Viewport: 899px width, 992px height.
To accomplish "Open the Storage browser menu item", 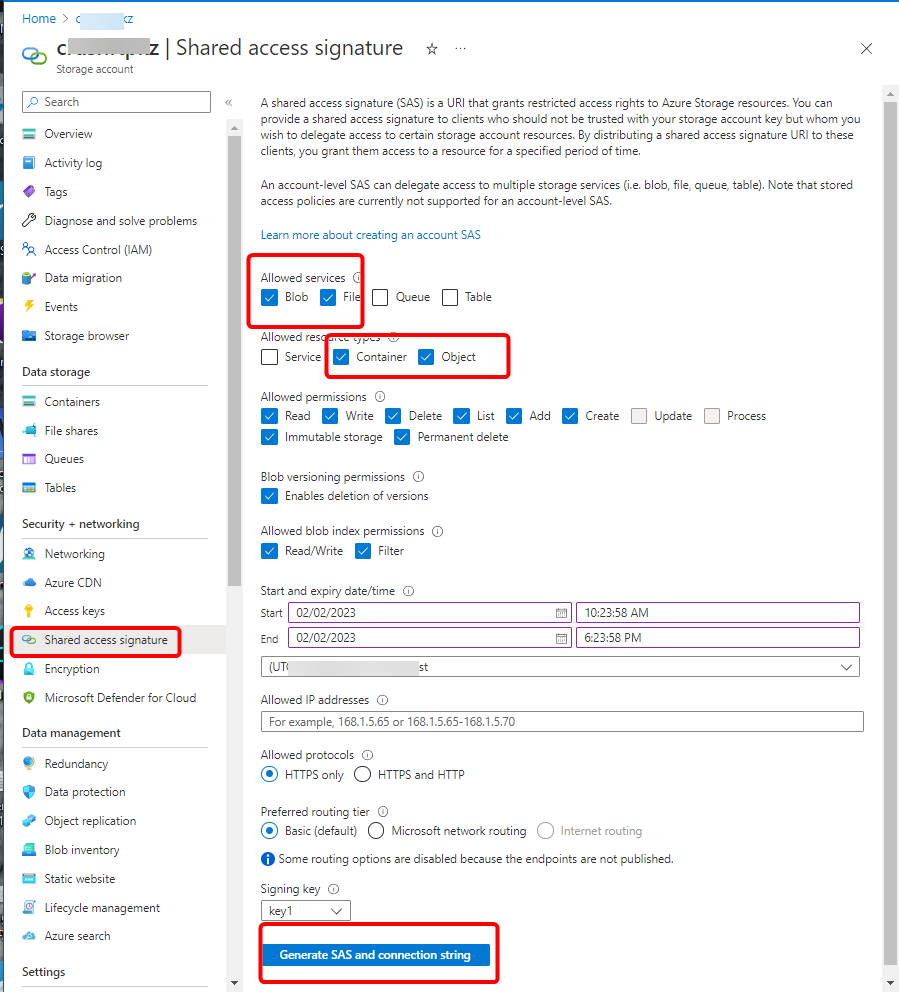I will click(87, 336).
